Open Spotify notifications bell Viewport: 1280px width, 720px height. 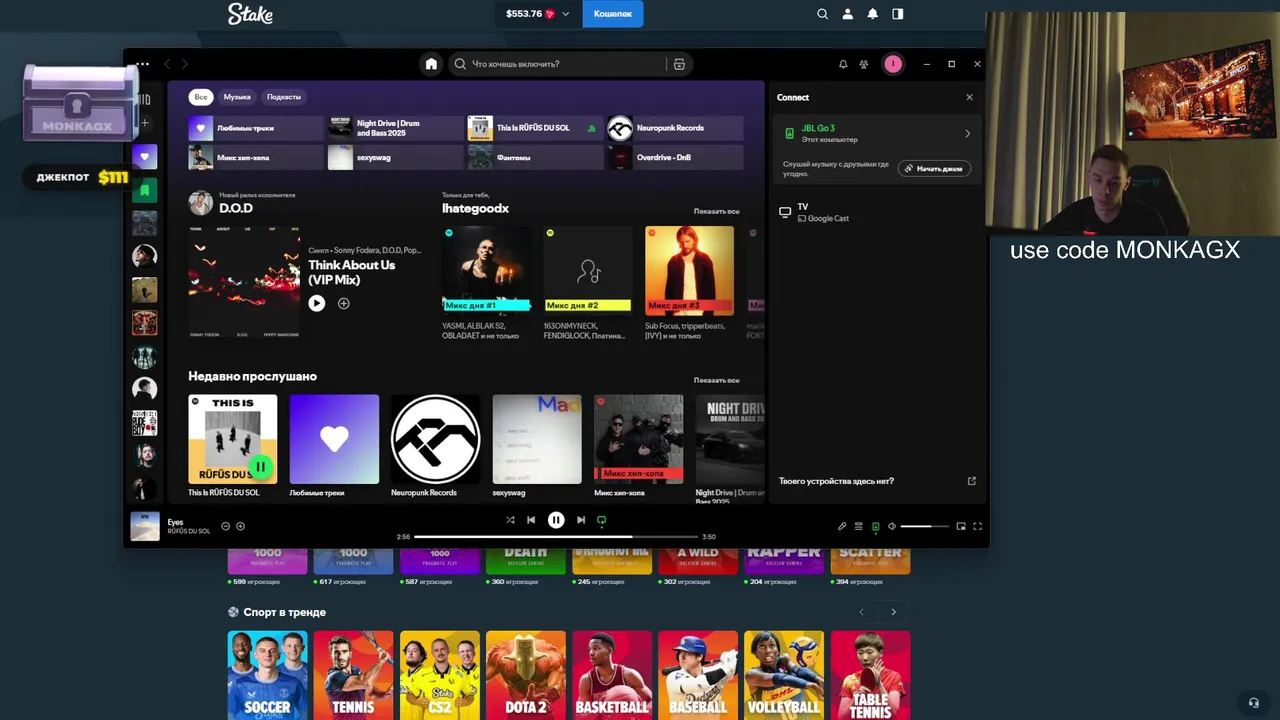point(843,64)
